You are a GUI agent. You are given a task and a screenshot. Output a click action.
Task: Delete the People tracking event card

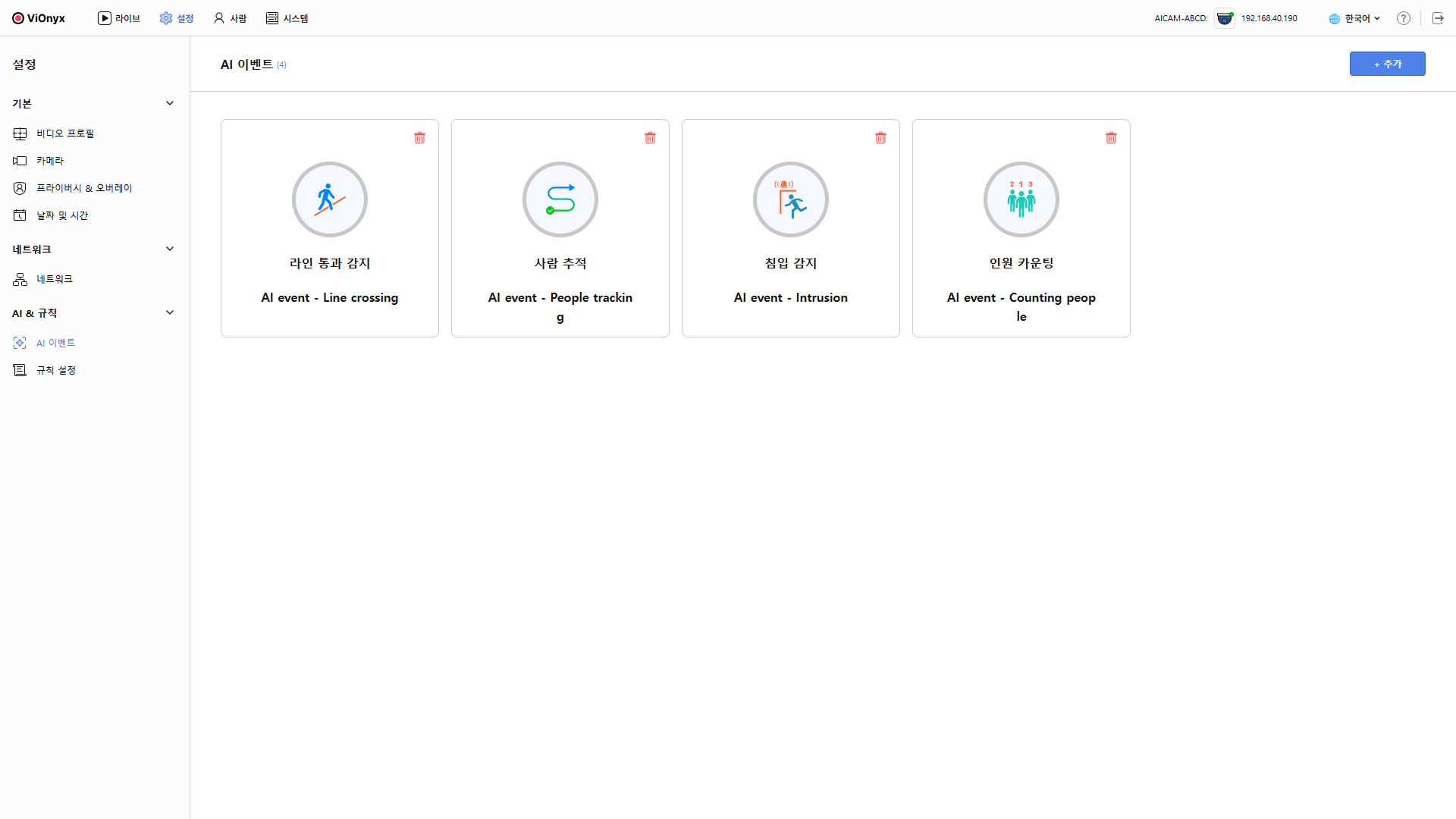[x=650, y=137]
